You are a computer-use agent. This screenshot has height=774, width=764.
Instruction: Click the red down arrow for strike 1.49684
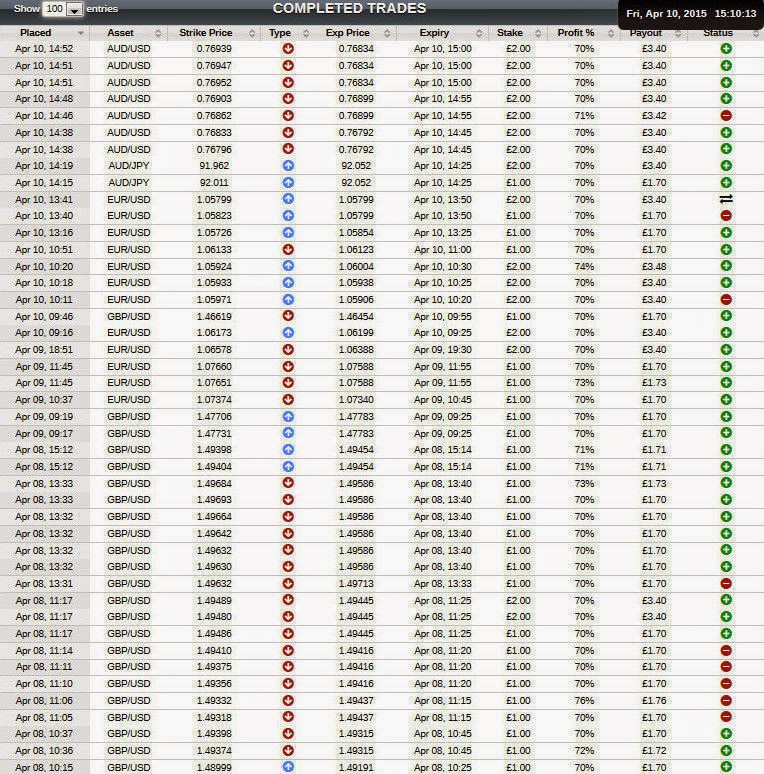288,483
